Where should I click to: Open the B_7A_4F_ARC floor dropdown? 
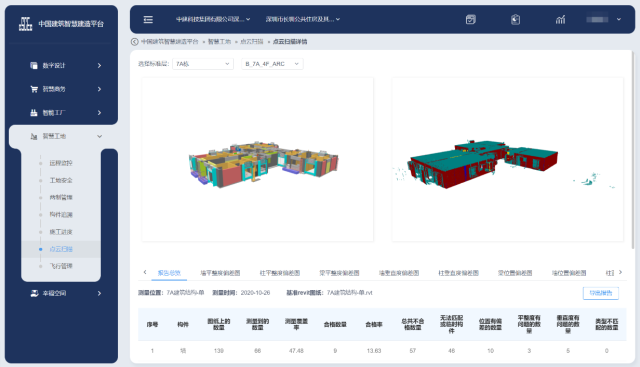[x=272, y=64]
